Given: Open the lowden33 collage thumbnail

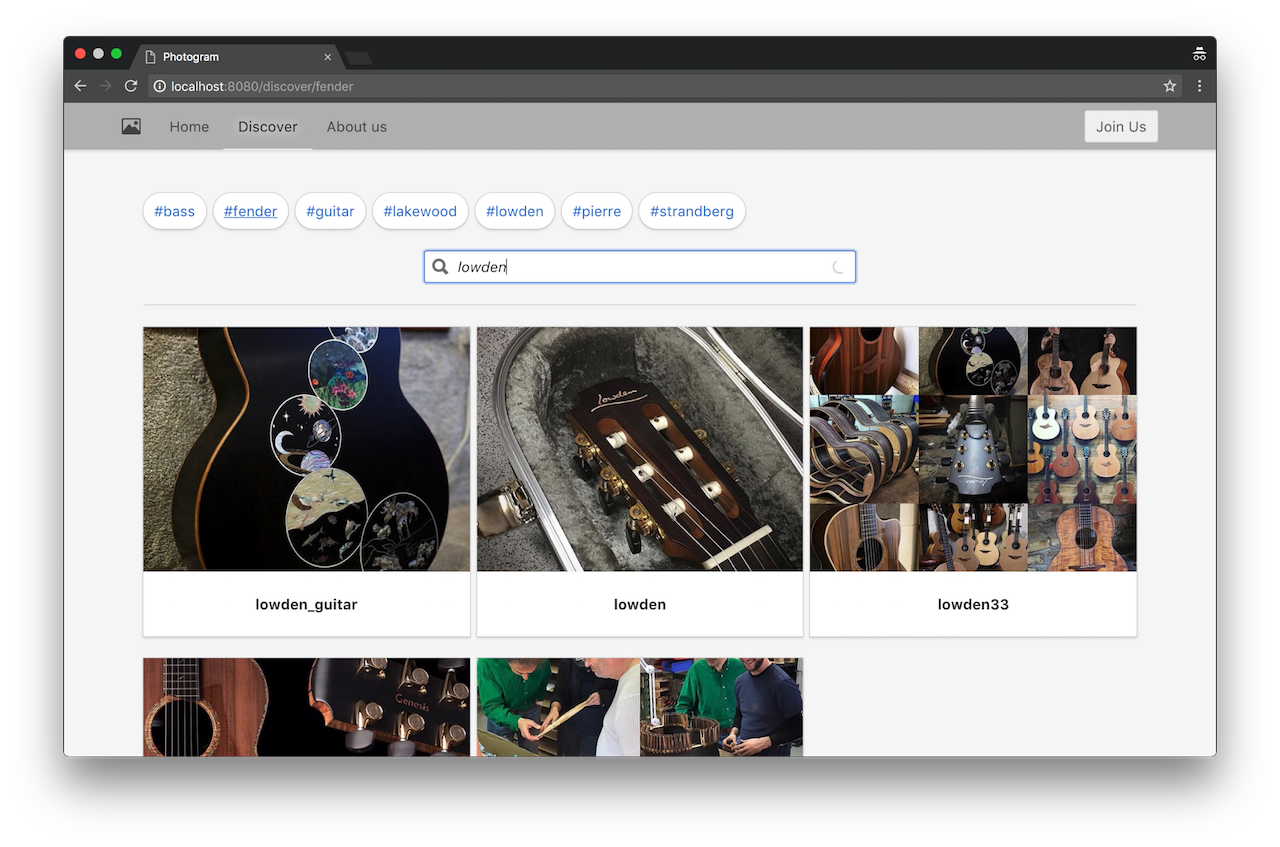Looking at the screenshot, I should click(973, 449).
